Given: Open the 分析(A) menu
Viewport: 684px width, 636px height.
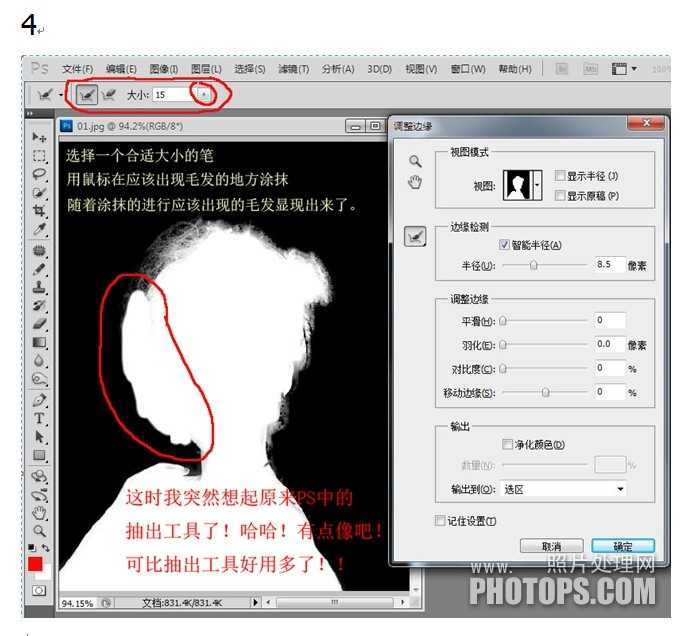Looking at the screenshot, I should [x=338, y=69].
